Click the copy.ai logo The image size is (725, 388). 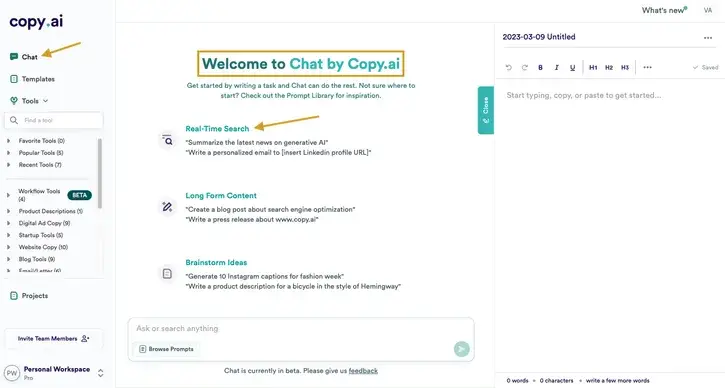tap(36, 22)
